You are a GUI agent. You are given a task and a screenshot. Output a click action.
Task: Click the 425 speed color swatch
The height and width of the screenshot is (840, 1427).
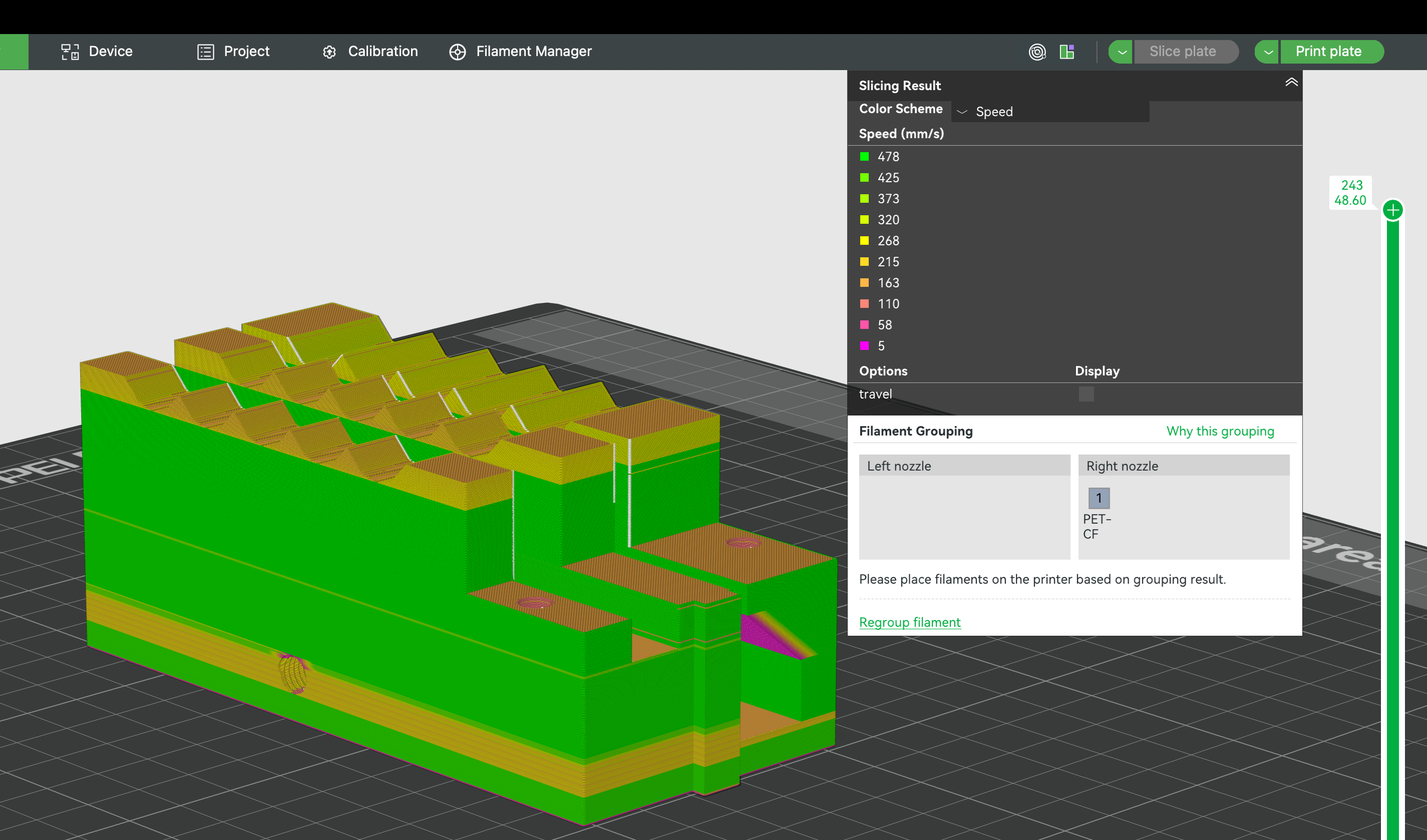click(864, 177)
